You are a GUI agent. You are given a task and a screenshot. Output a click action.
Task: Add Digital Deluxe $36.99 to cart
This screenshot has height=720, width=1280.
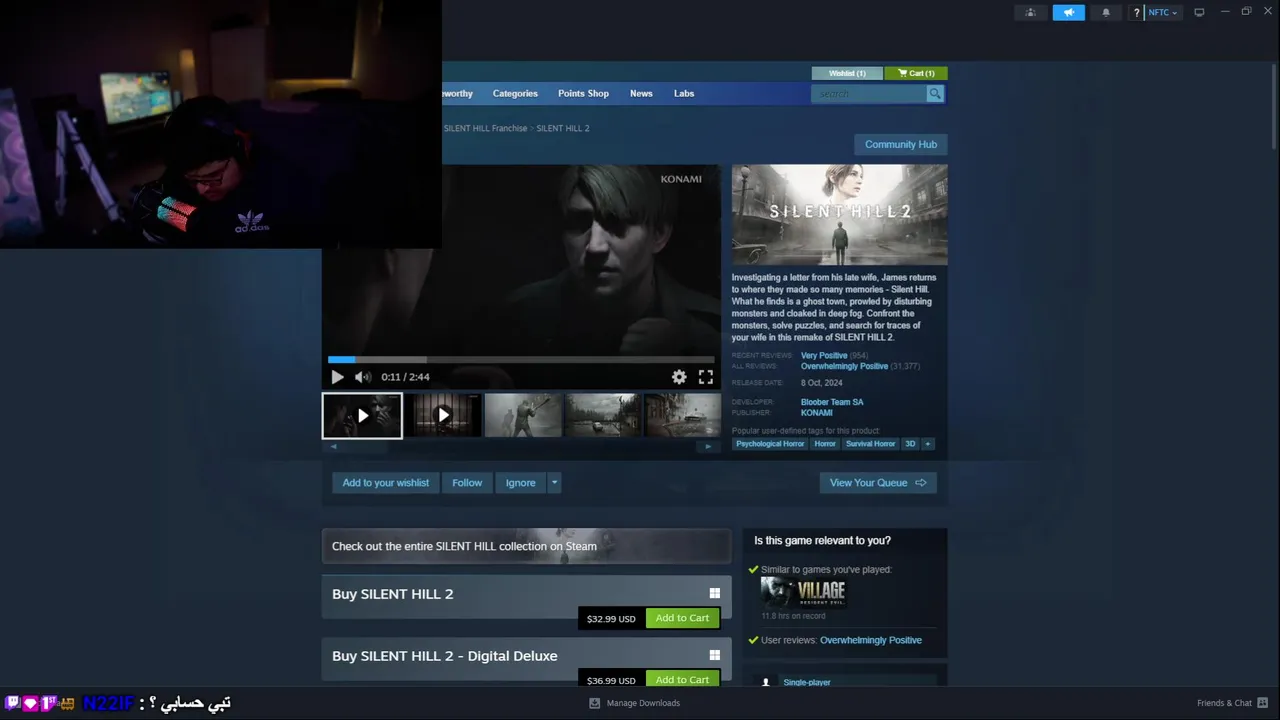point(682,680)
